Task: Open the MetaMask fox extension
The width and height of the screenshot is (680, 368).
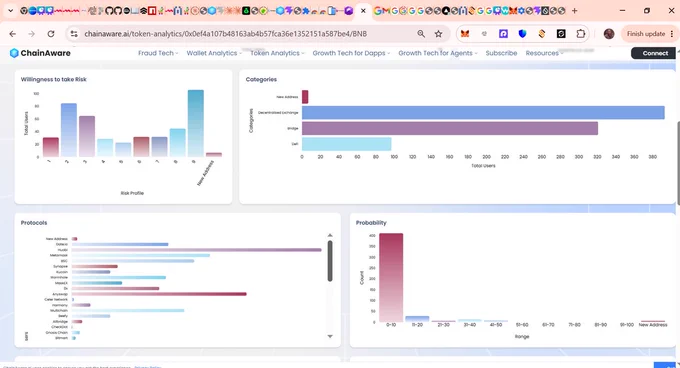Action: [x=465, y=34]
